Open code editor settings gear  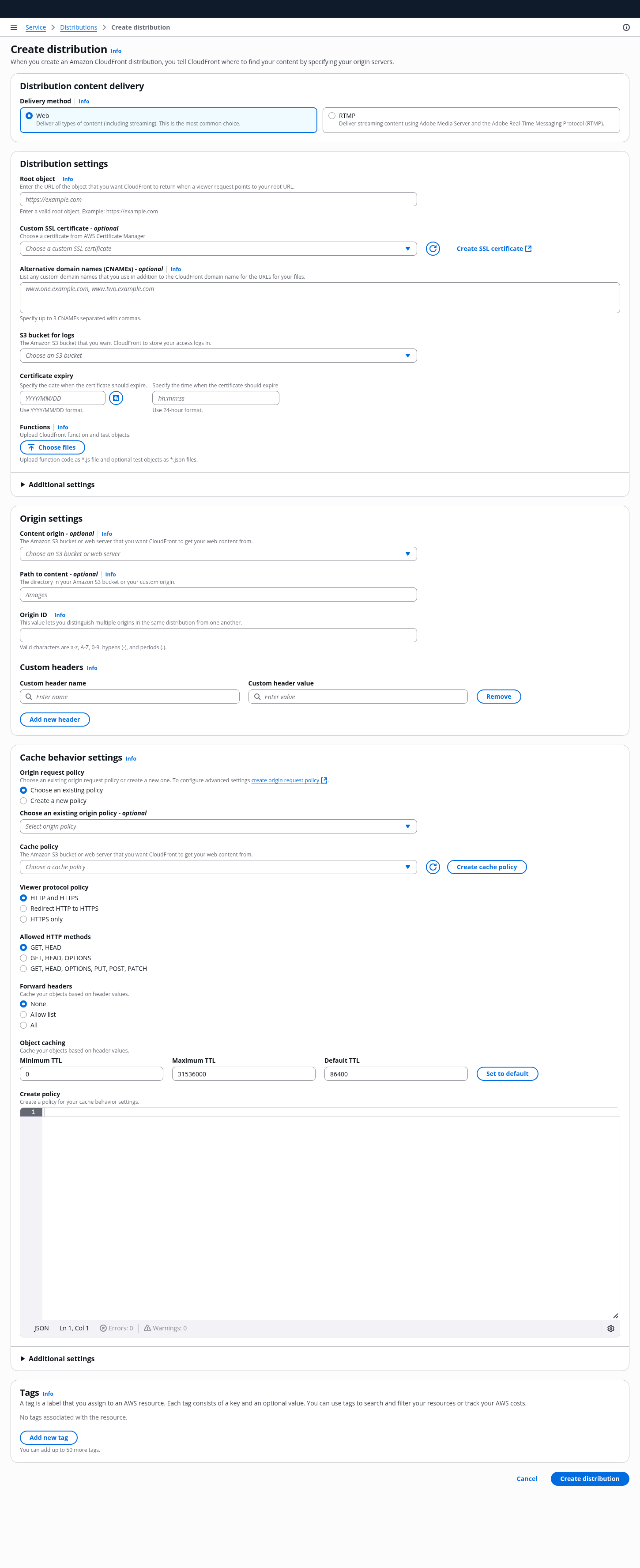(610, 1328)
